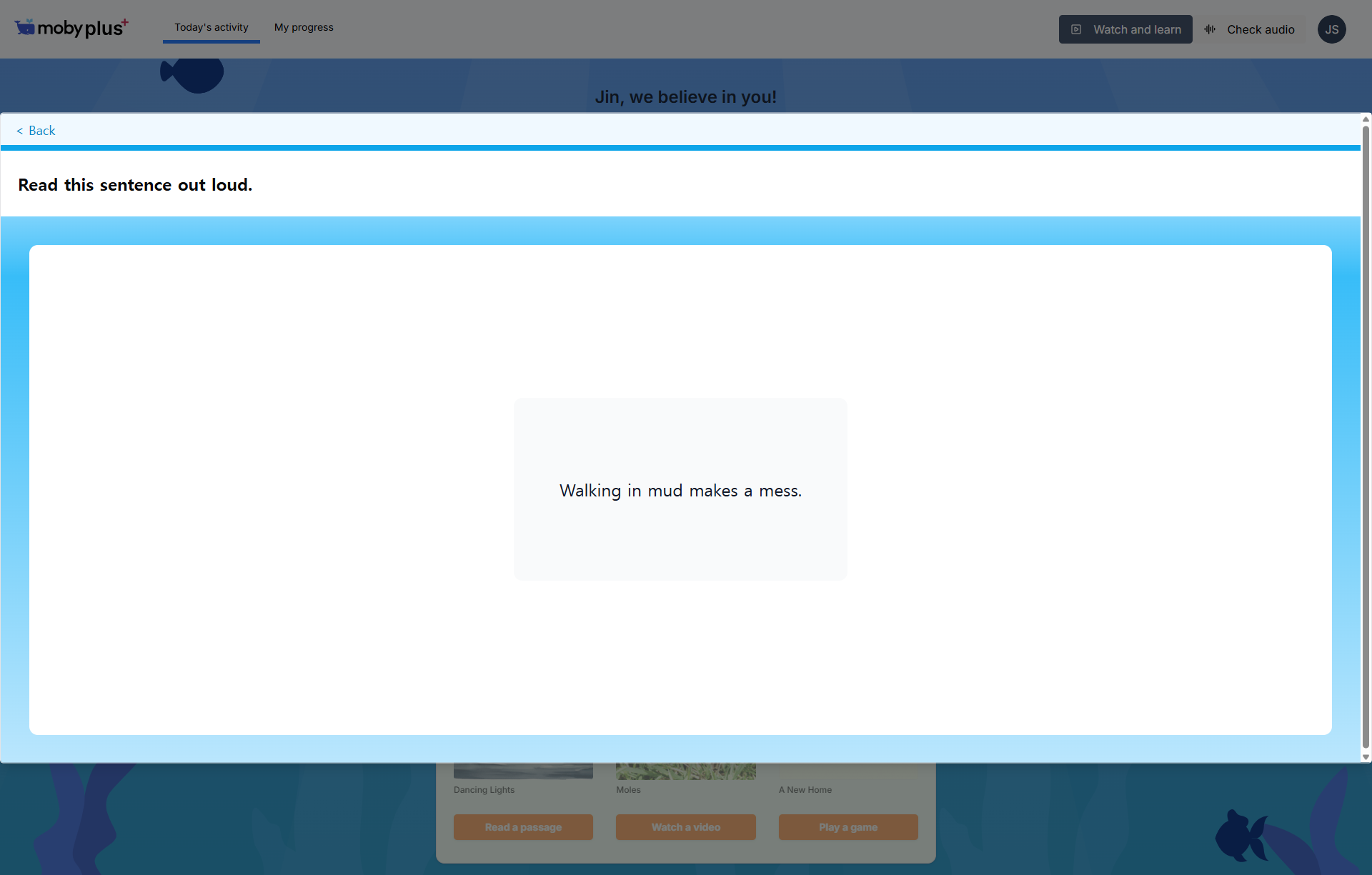Viewport: 1372px width, 875px height.
Task: Click the Jin, we believe in you message
Action: (686, 97)
